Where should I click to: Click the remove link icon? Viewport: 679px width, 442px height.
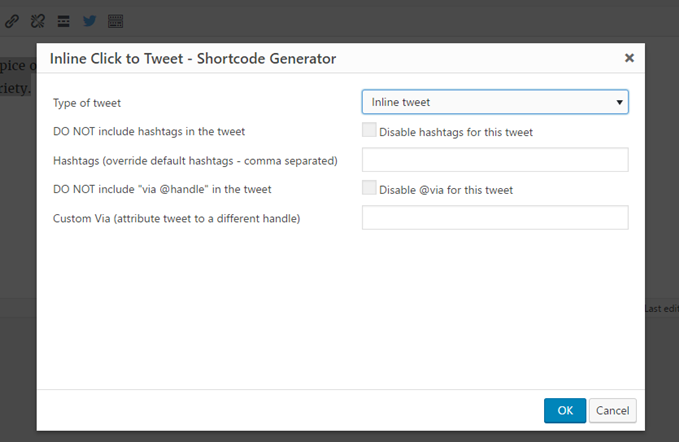38,21
